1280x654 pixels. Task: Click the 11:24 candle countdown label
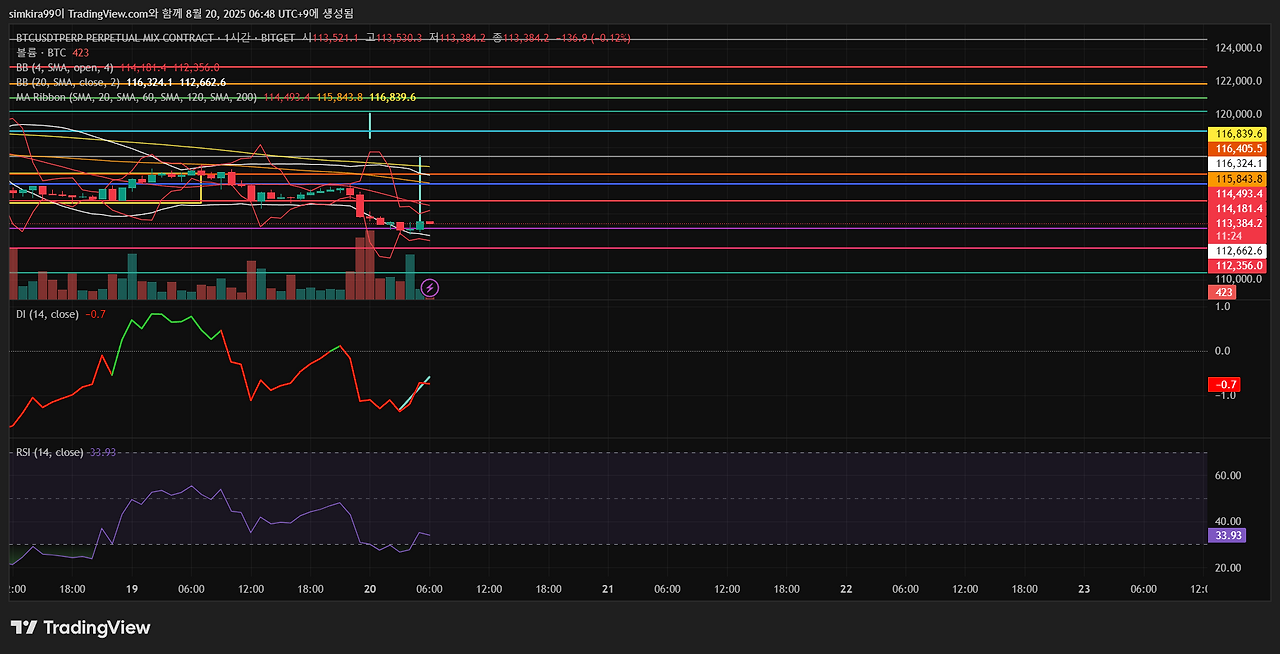pyautogui.click(x=1228, y=236)
